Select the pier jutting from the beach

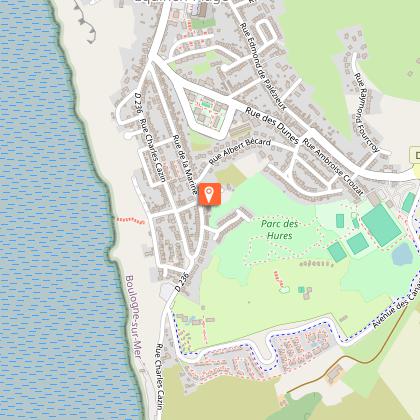point(85,23)
